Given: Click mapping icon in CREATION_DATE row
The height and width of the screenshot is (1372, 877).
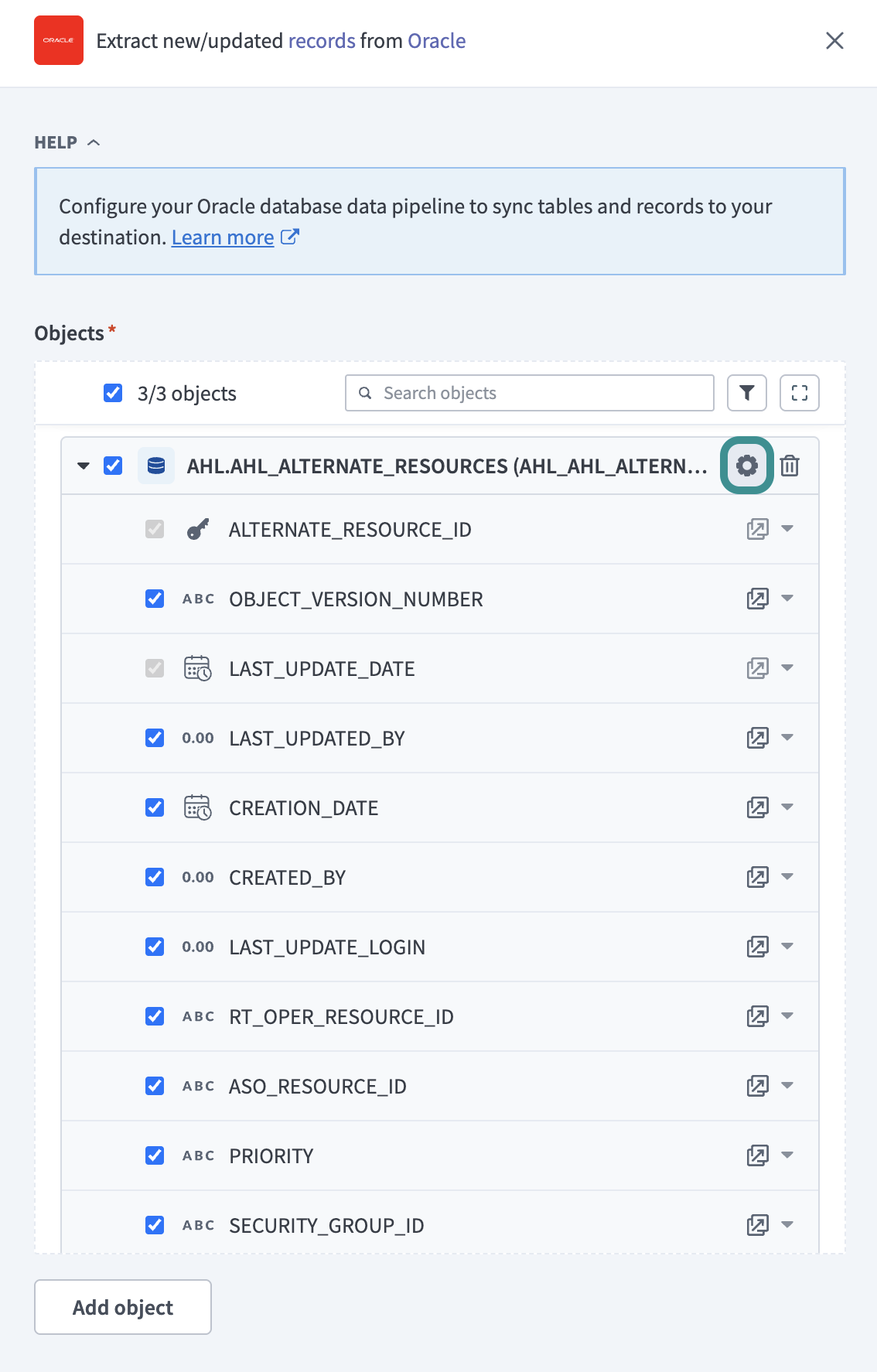Looking at the screenshot, I should 757,807.
